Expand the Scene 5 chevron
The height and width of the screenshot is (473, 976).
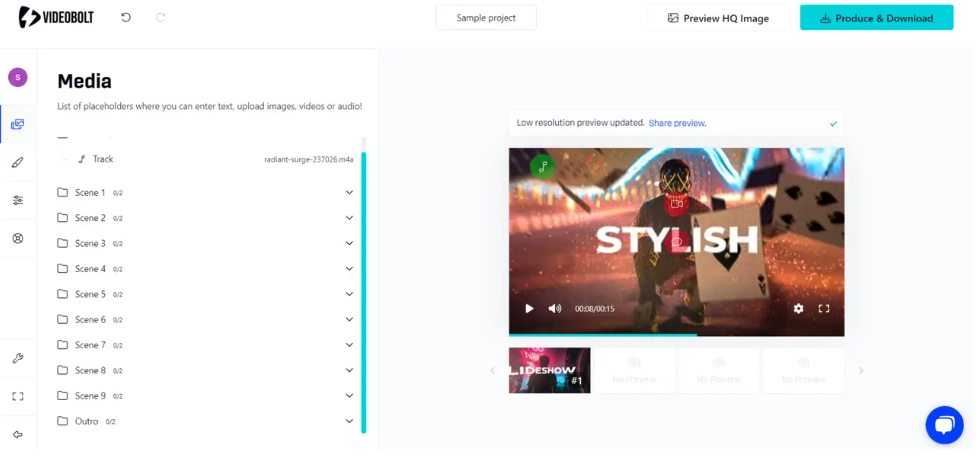(349, 294)
